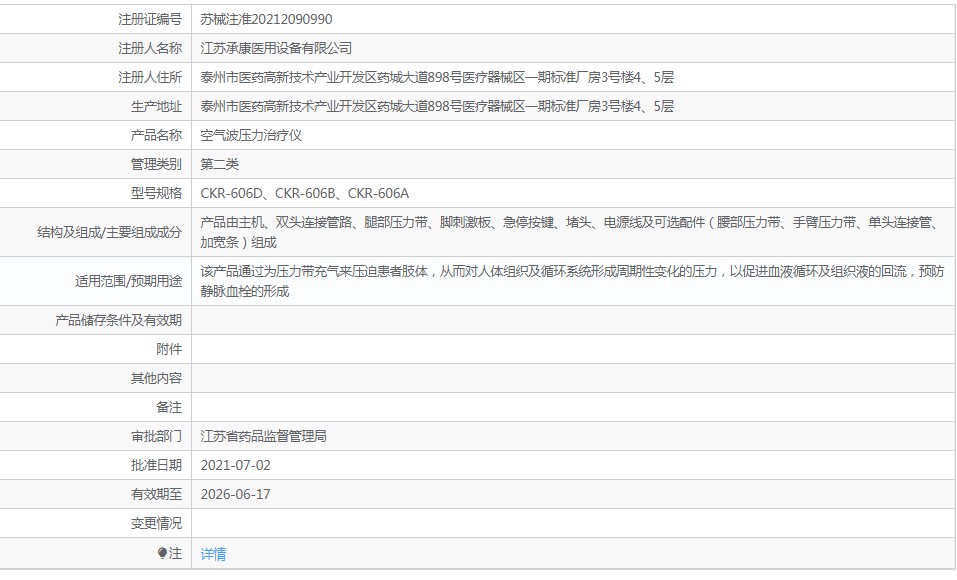957x580 pixels.
Task: Select company name 江苏承康医用设备有限公司
Action: [276, 48]
